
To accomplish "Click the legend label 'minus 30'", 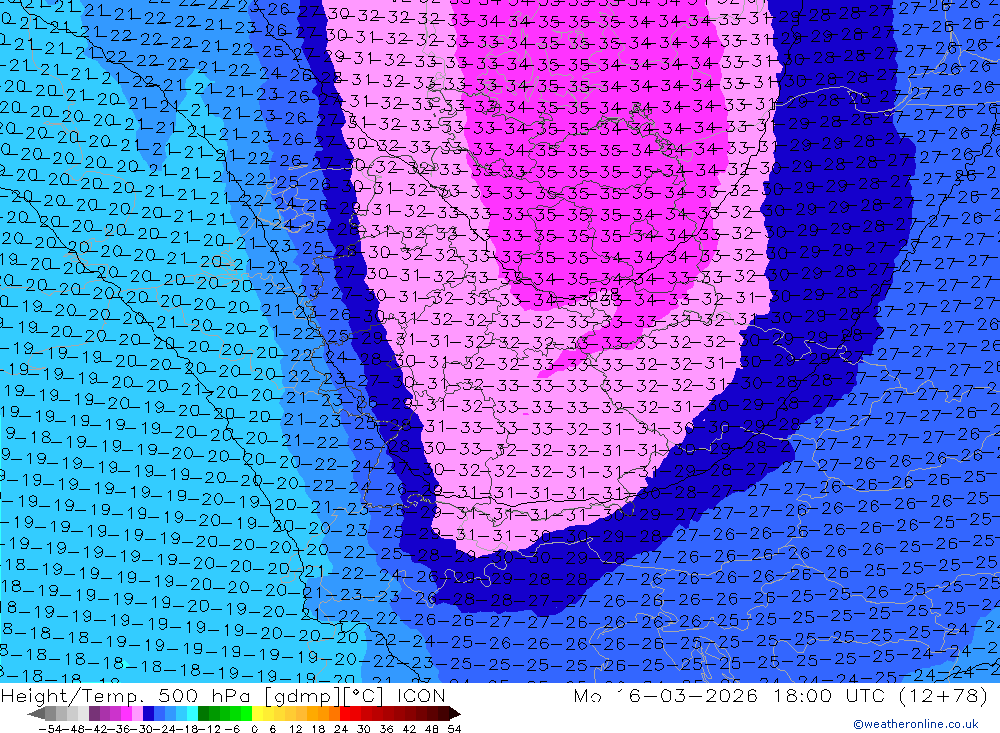I will point(144,729).
